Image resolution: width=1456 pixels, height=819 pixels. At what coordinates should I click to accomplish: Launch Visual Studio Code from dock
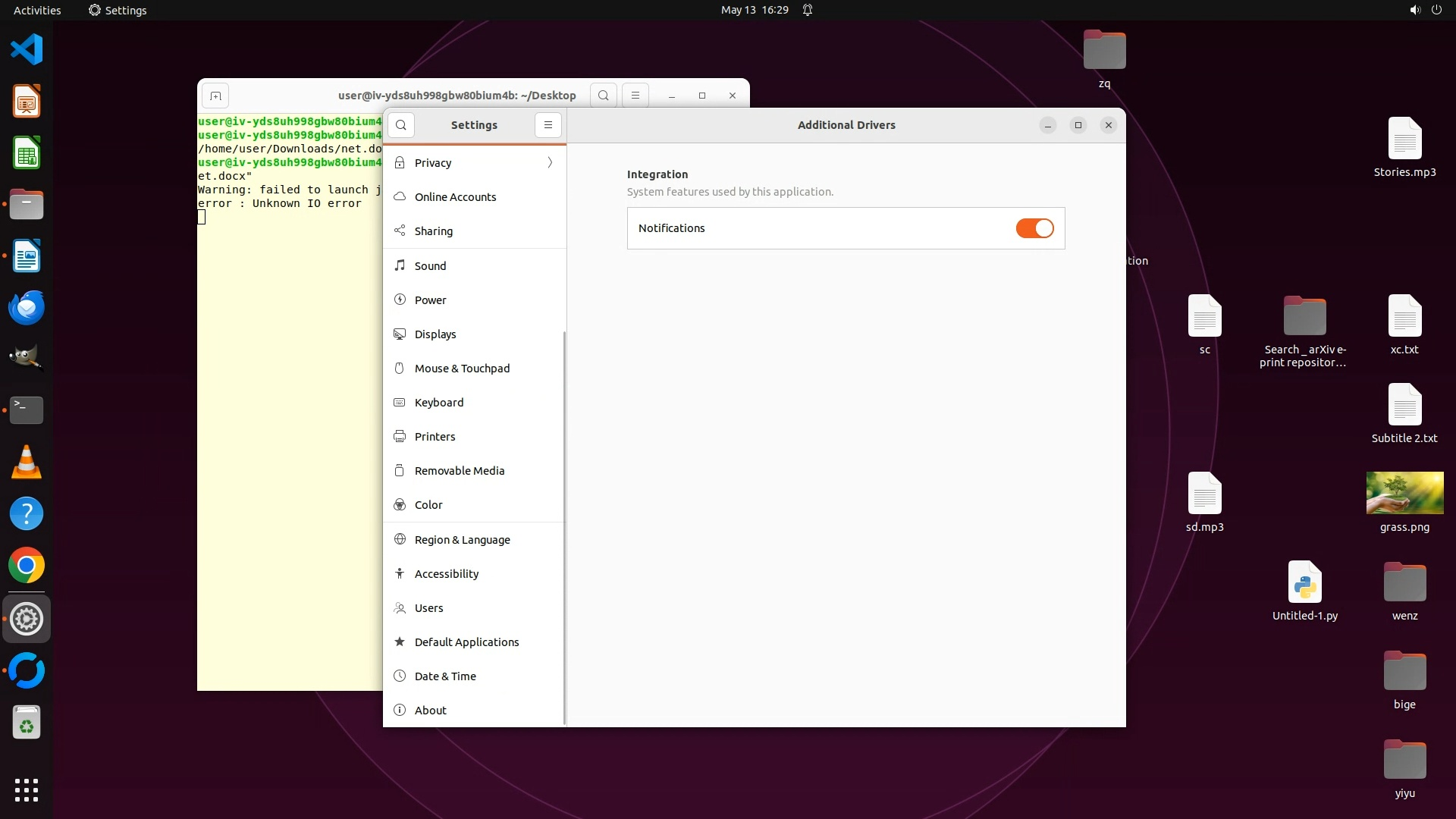pyautogui.click(x=27, y=50)
